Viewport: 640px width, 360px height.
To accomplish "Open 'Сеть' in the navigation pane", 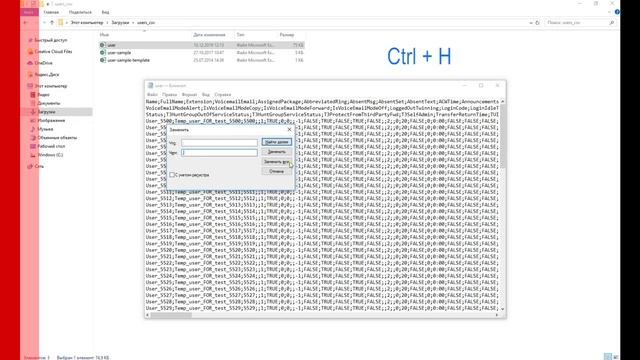I will (39, 167).
